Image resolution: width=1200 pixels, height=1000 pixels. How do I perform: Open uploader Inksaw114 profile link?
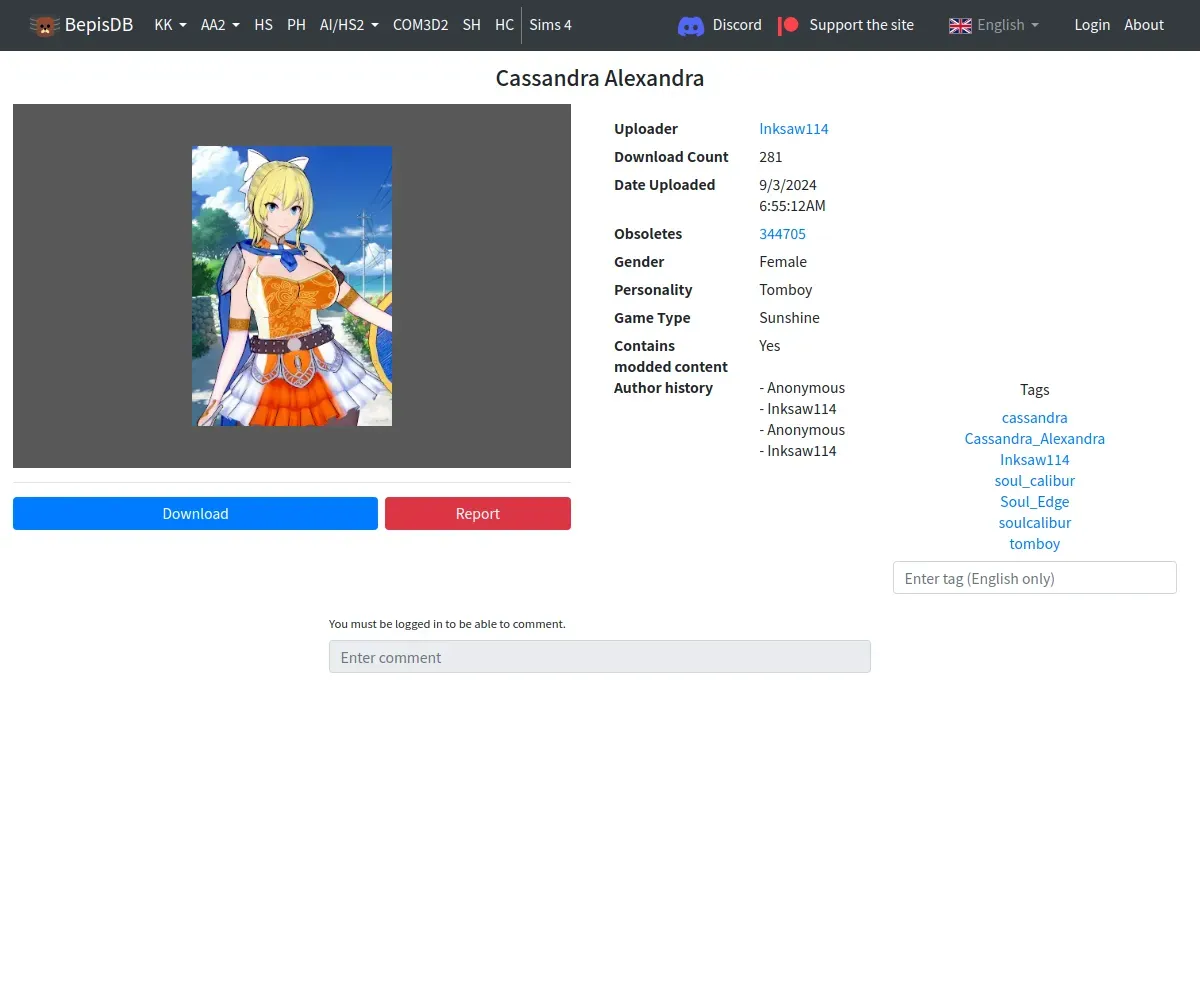point(794,129)
